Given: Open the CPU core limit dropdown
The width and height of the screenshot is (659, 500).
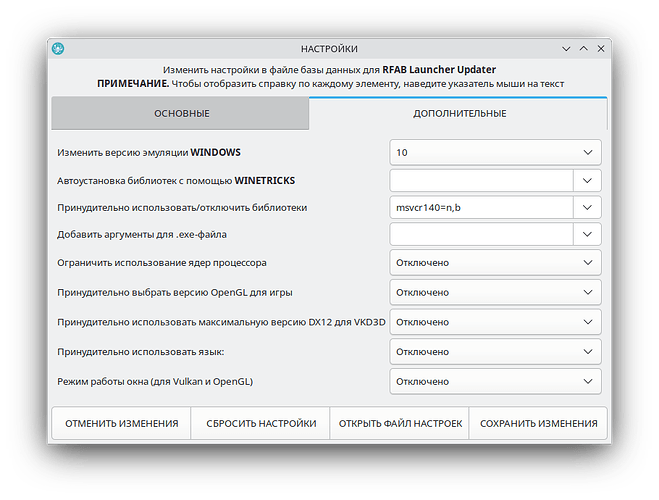Looking at the screenshot, I should (x=495, y=263).
